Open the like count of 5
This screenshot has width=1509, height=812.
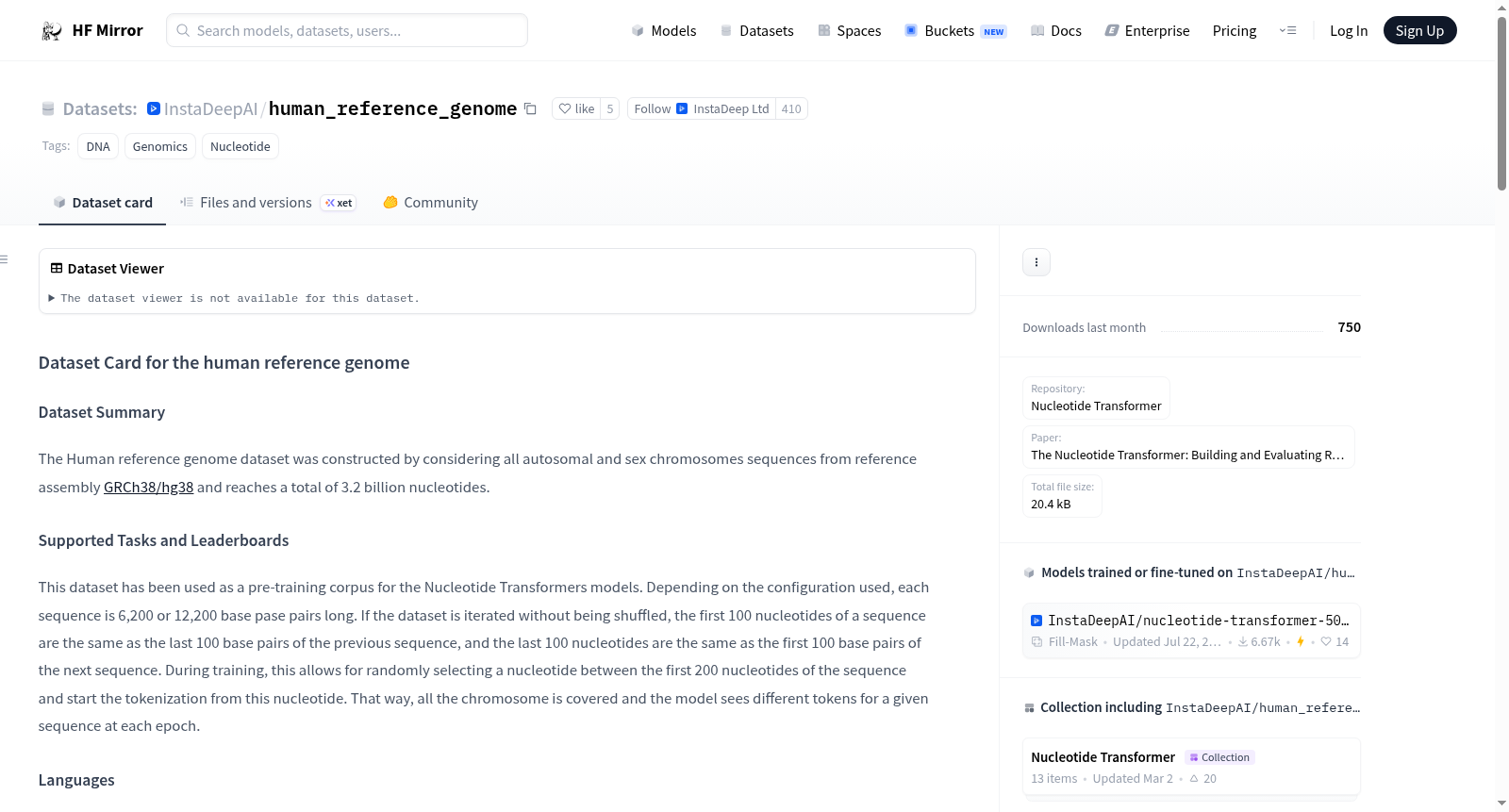point(610,109)
